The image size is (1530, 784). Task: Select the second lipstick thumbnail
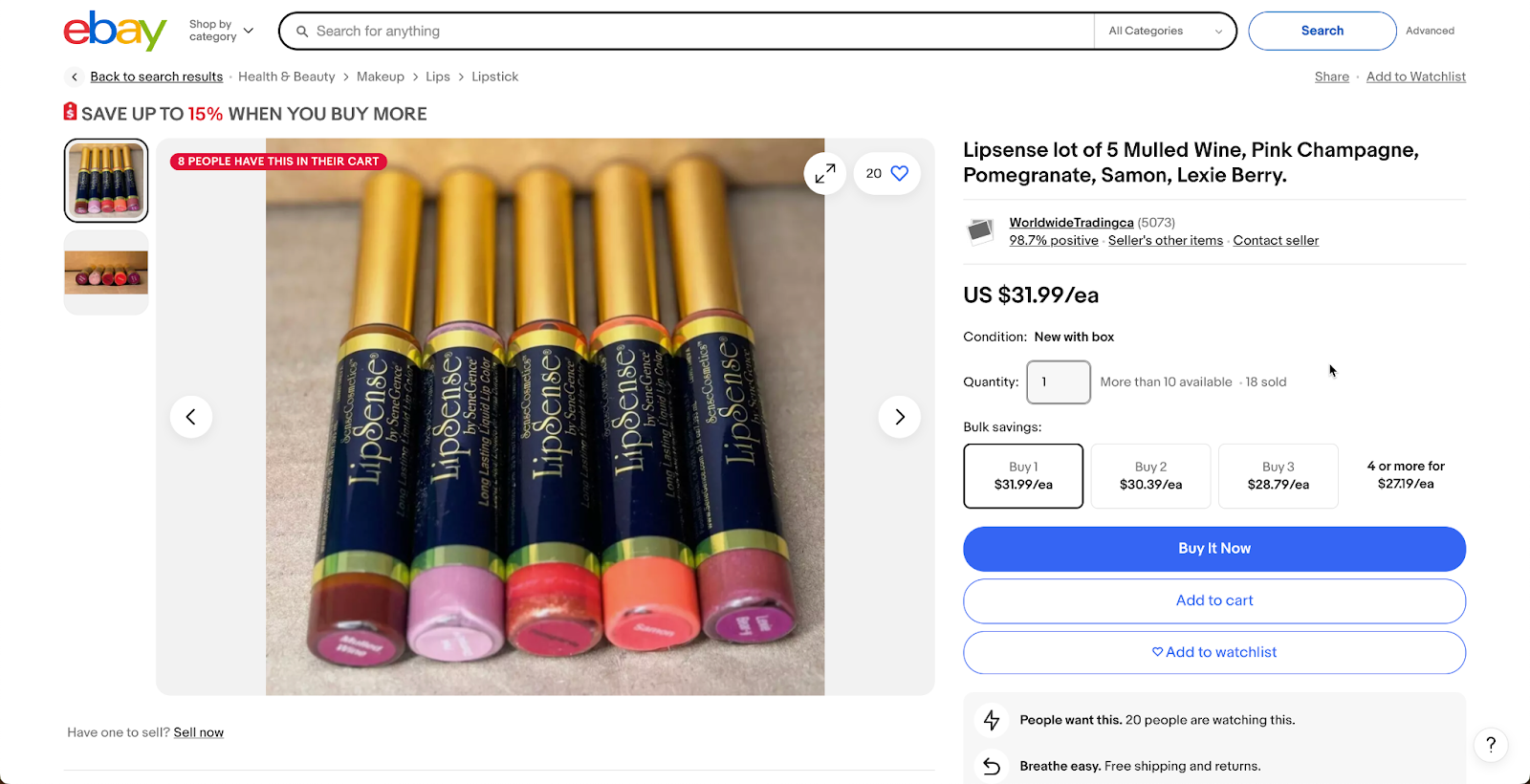pyautogui.click(x=106, y=272)
